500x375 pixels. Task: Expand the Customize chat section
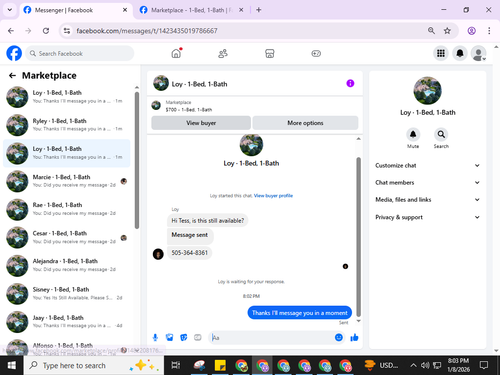click(x=427, y=165)
